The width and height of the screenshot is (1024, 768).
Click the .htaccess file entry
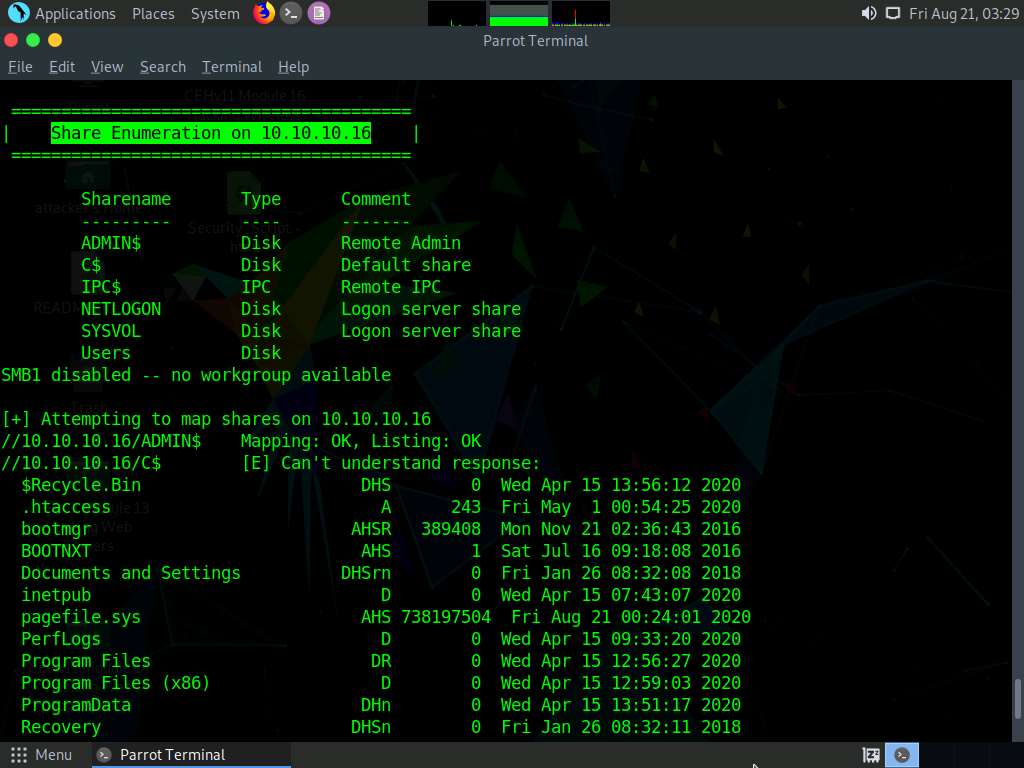[66, 507]
